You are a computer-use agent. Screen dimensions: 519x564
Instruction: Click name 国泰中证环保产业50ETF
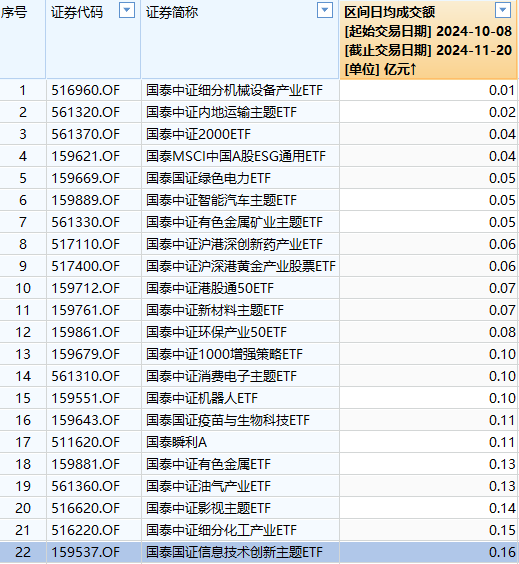click(x=217, y=332)
